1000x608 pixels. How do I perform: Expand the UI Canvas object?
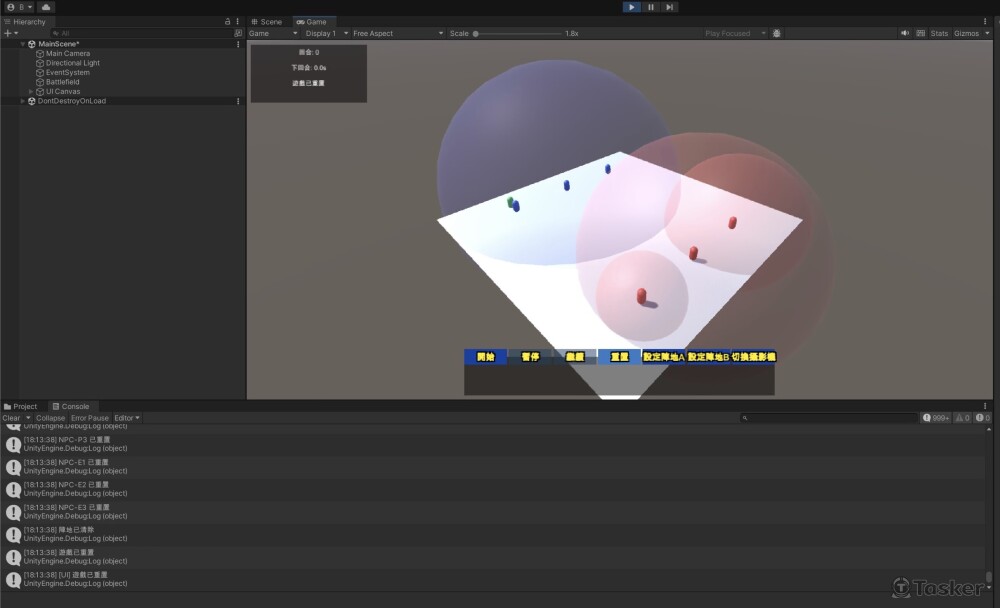31,91
